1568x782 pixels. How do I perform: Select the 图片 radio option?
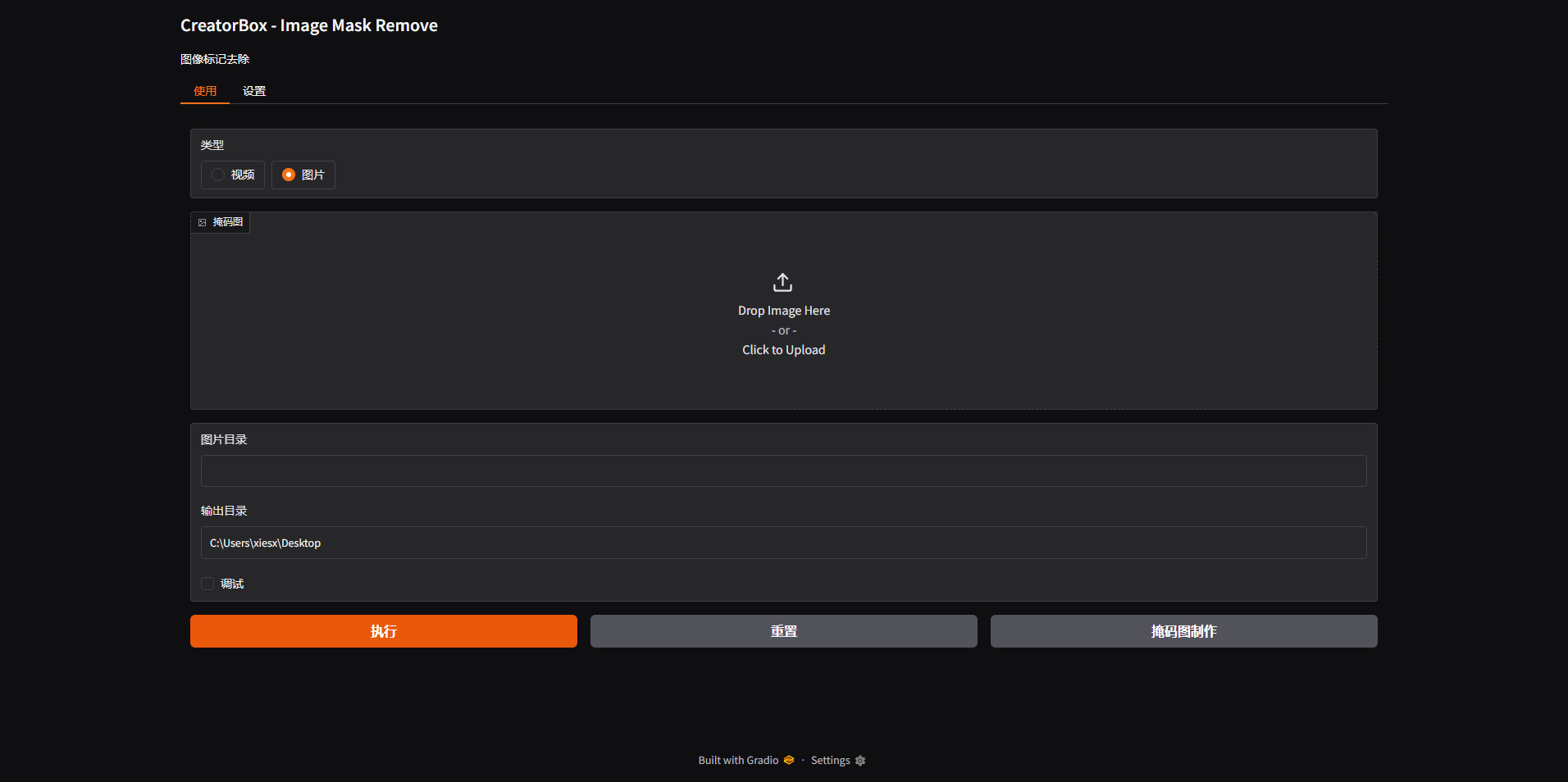tap(303, 175)
